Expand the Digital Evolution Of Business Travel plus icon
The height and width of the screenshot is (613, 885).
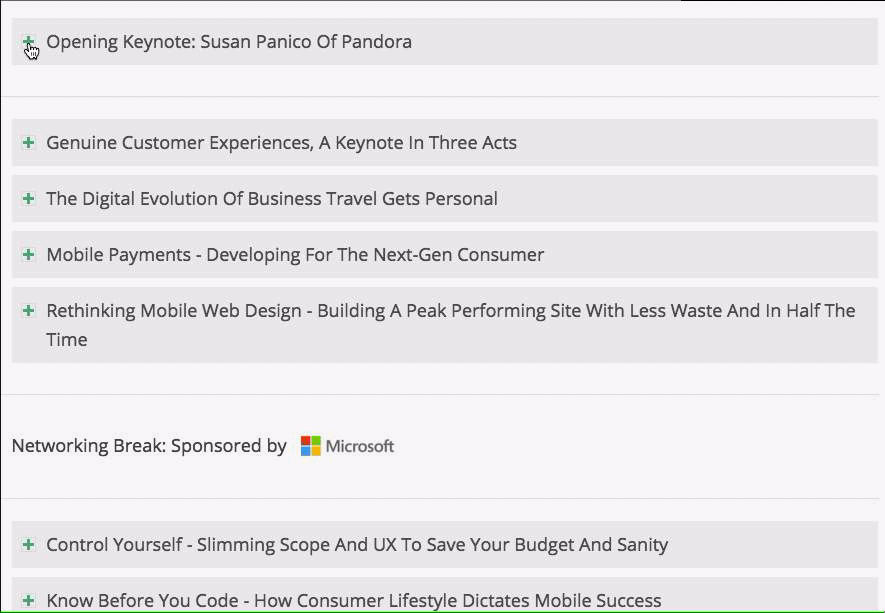click(28, 199)
